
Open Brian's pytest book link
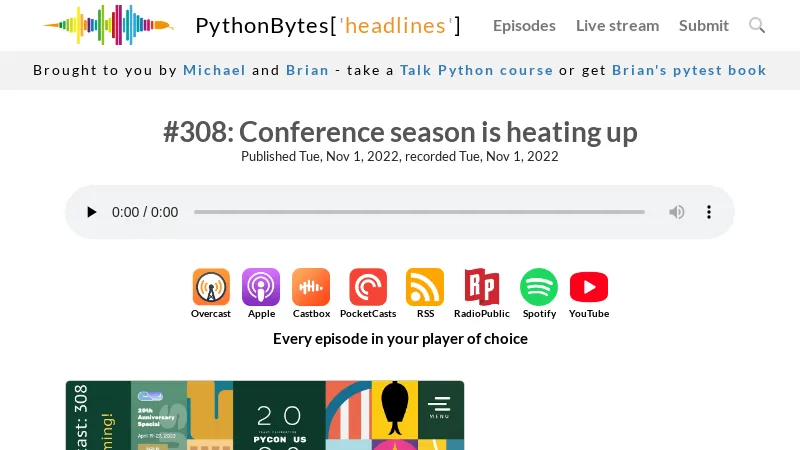(689, 70)
